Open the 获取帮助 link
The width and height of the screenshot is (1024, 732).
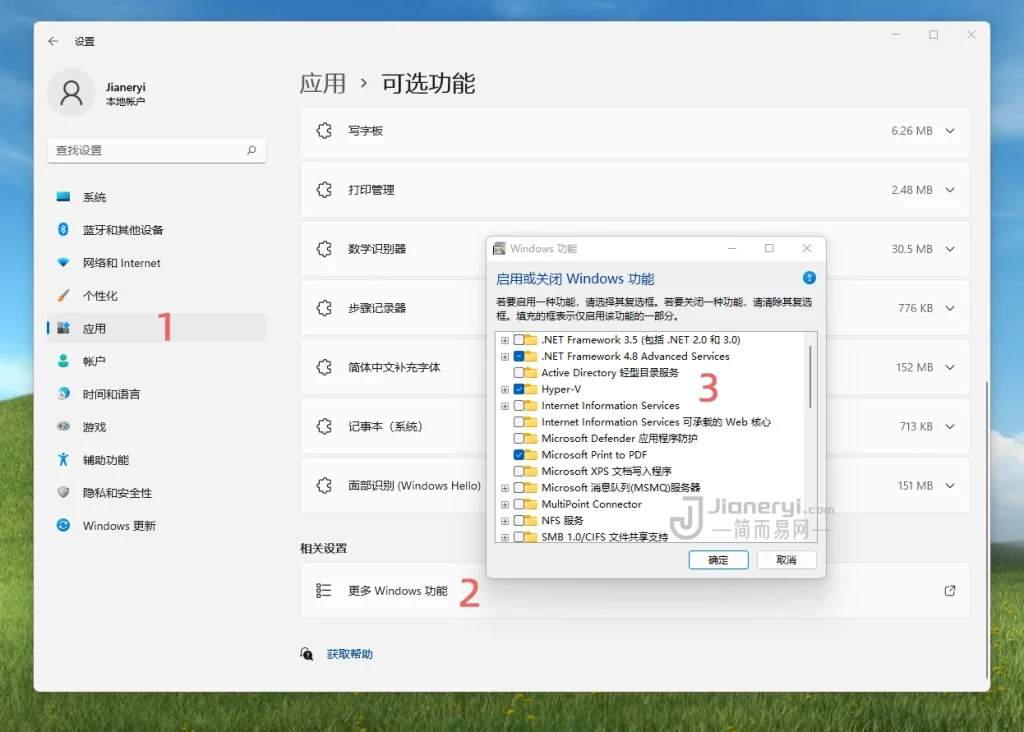pyautogui.click(x=349, y=654)
